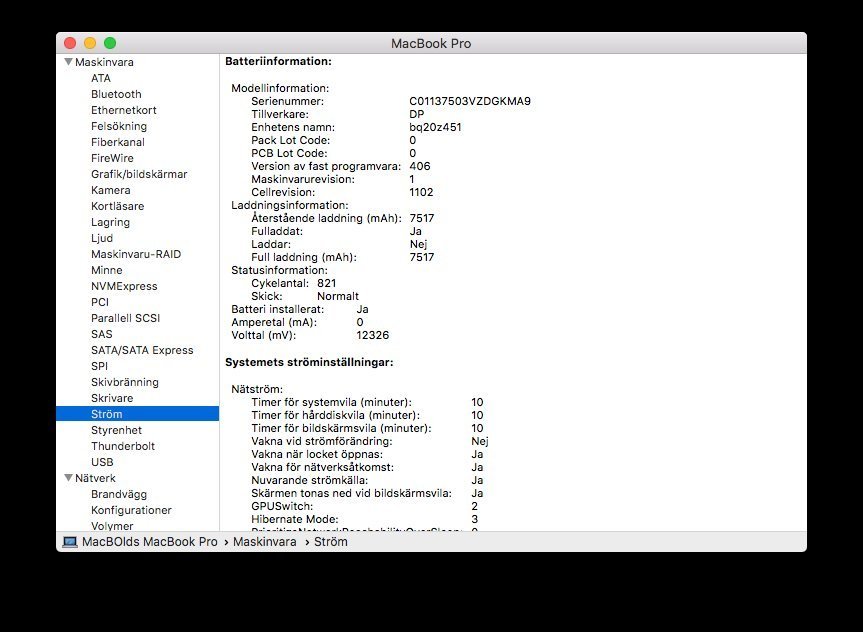Choose Grafik/bildskärmar from the sidebar
This screenshot has width=863, height=632.
coord(138,174)
